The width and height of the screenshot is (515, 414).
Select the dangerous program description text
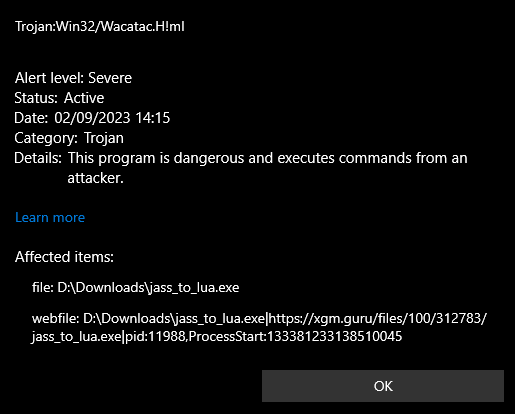click(268, 168)
